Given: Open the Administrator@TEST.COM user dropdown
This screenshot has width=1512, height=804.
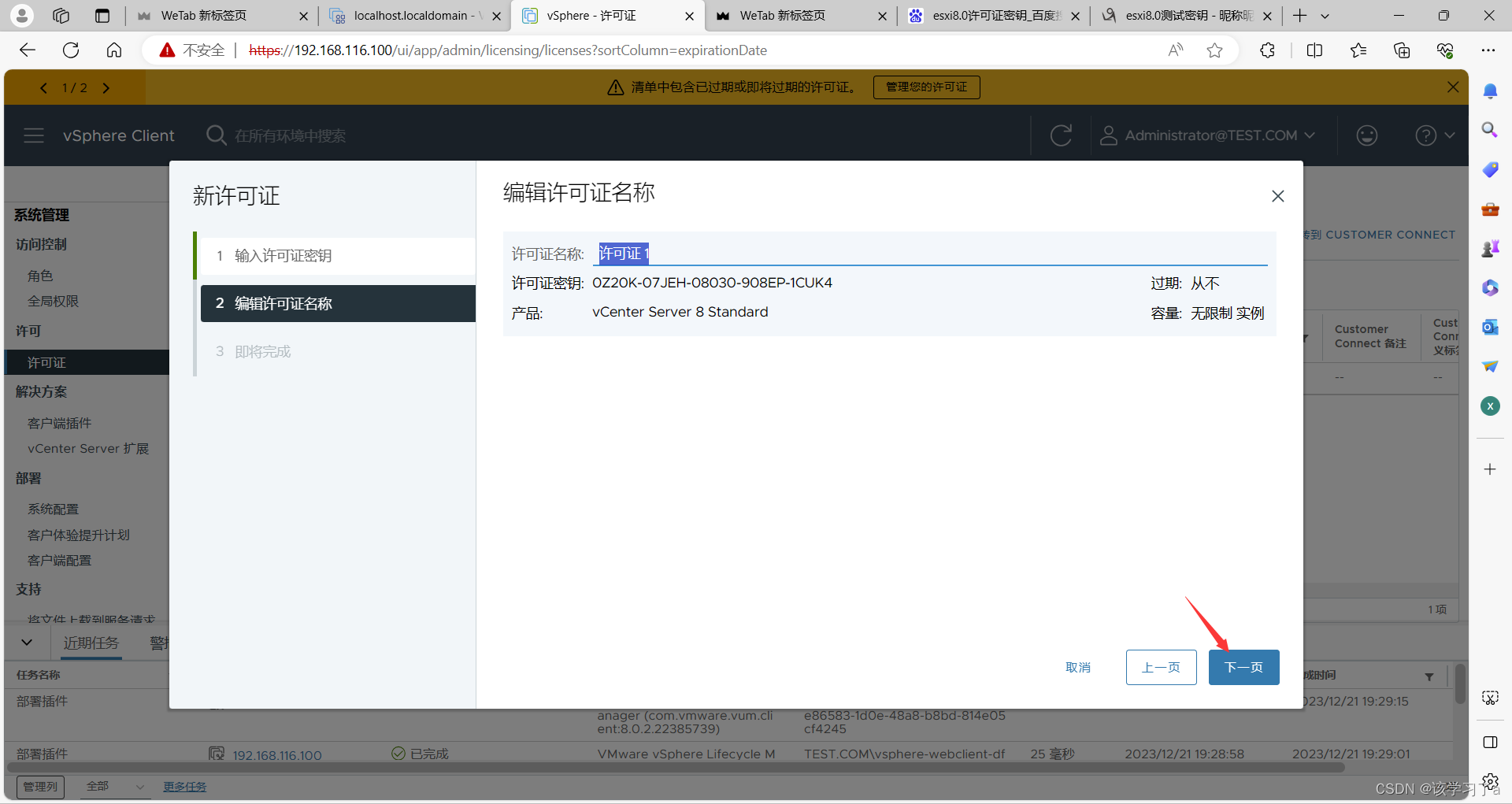Looking at the screenshot, I should click(1207, 135).
